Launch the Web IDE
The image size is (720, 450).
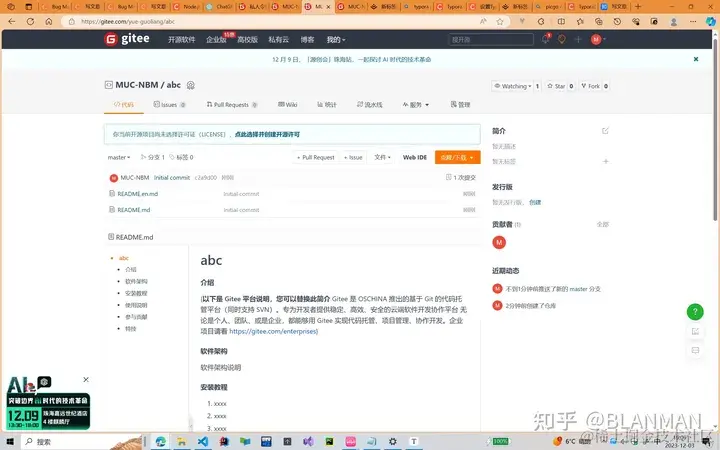pos(415,157)
